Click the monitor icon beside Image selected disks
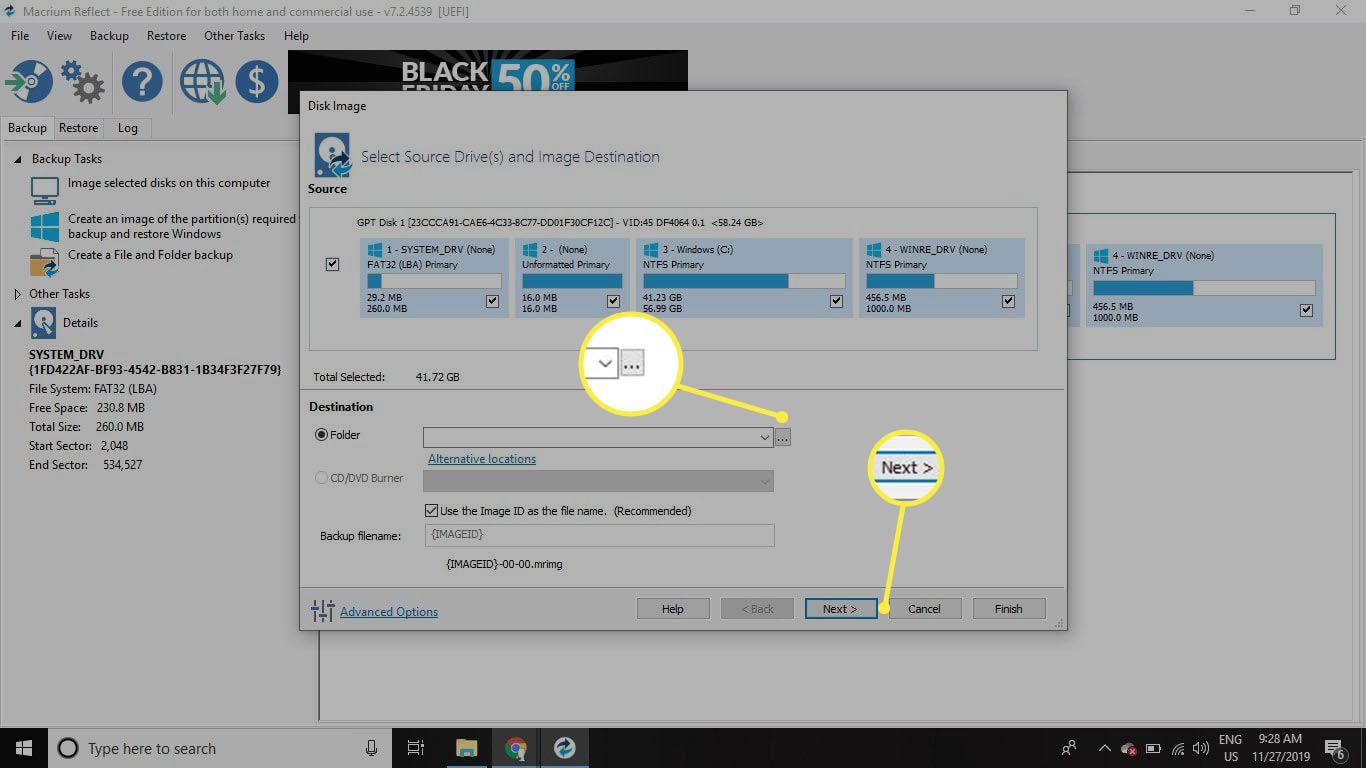Screen dimensions: 1366x768 [45, 190]
